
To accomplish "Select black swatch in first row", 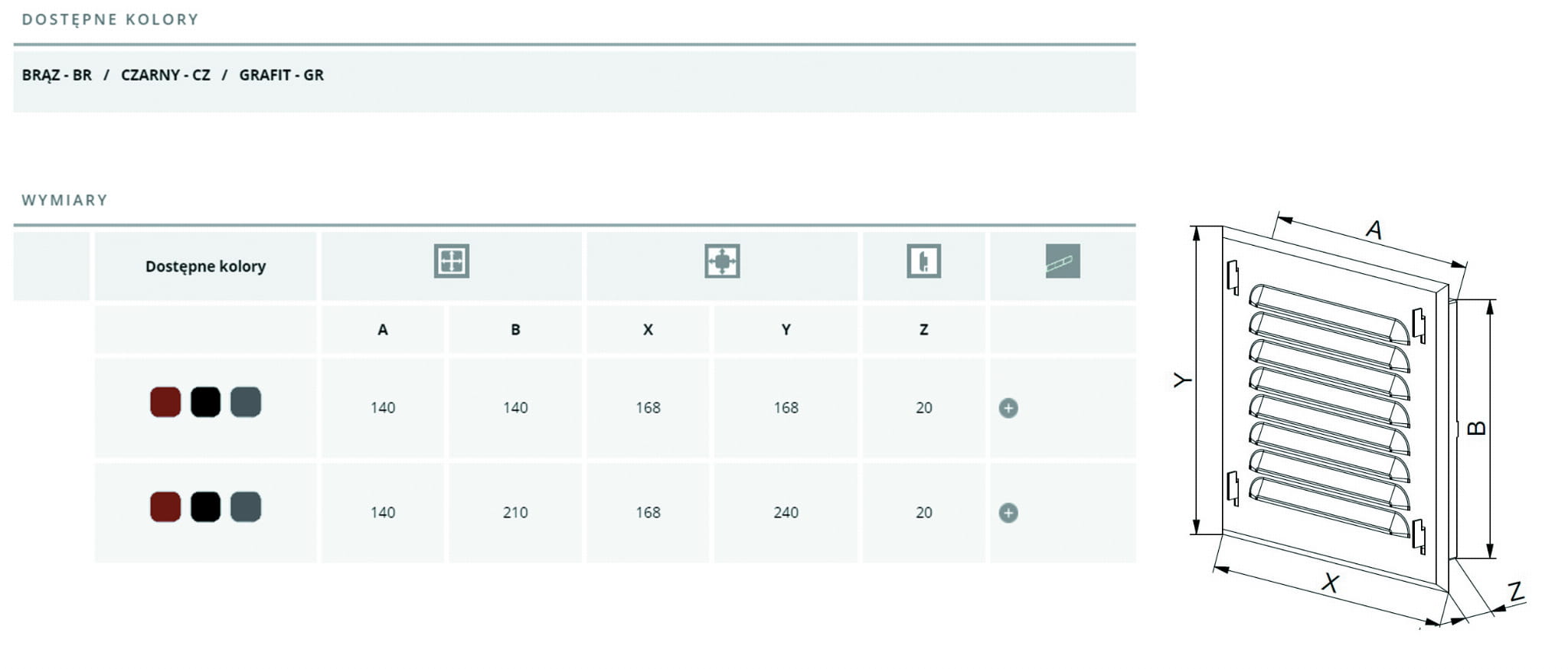I will 205,402.
